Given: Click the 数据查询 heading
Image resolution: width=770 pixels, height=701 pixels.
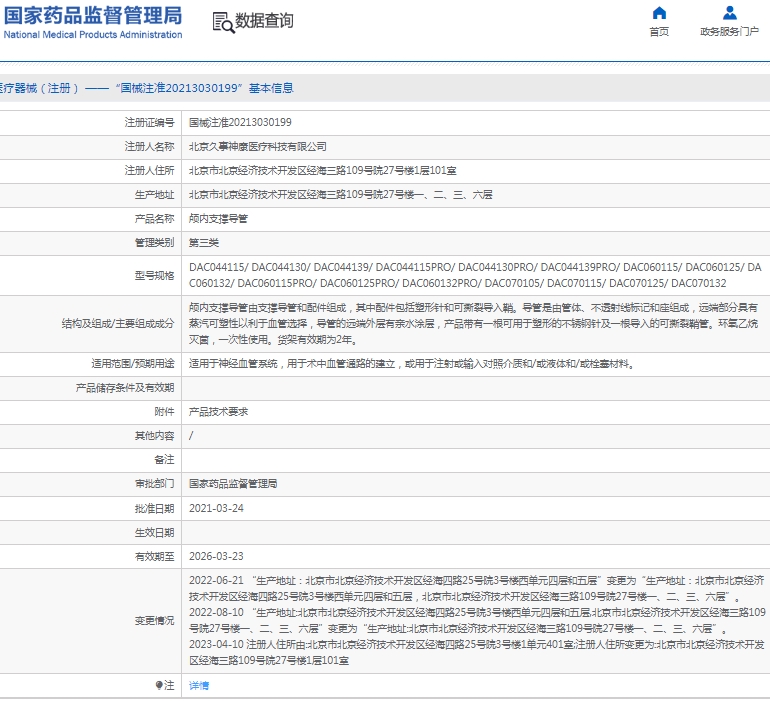Looking at the screenshot, I should [264, 21].
